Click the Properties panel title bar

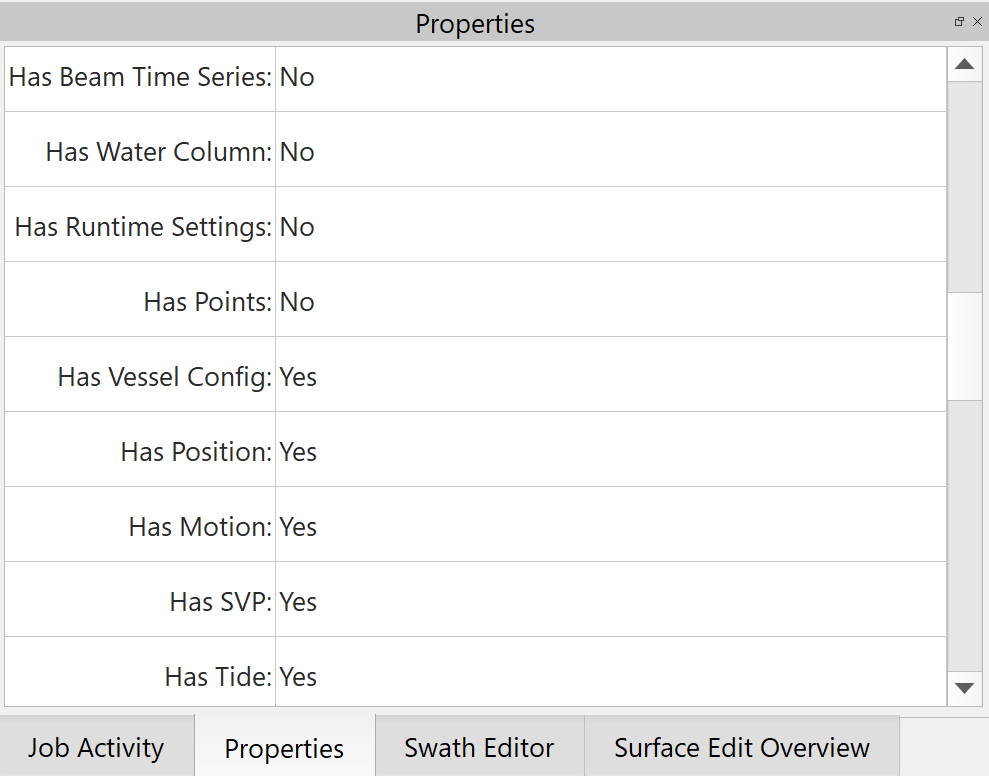pos(475,23)
